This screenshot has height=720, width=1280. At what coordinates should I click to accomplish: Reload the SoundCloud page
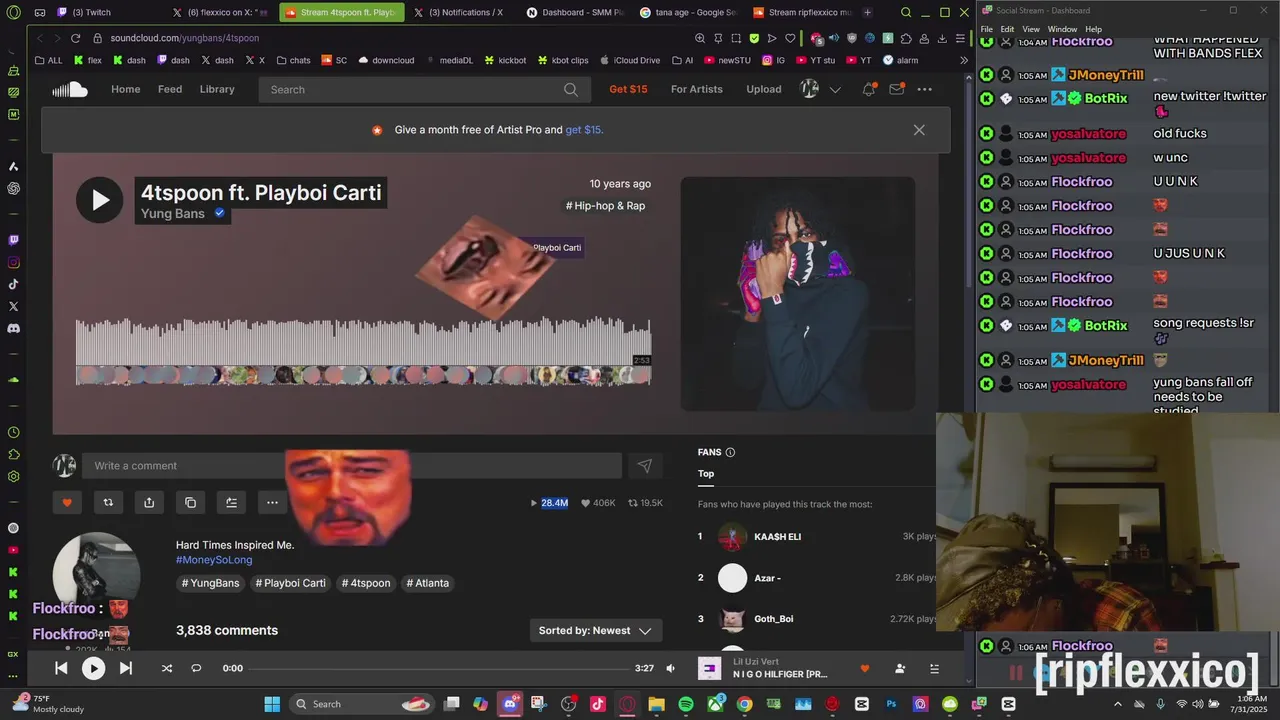pyautogui.click(x=75, y=38)
